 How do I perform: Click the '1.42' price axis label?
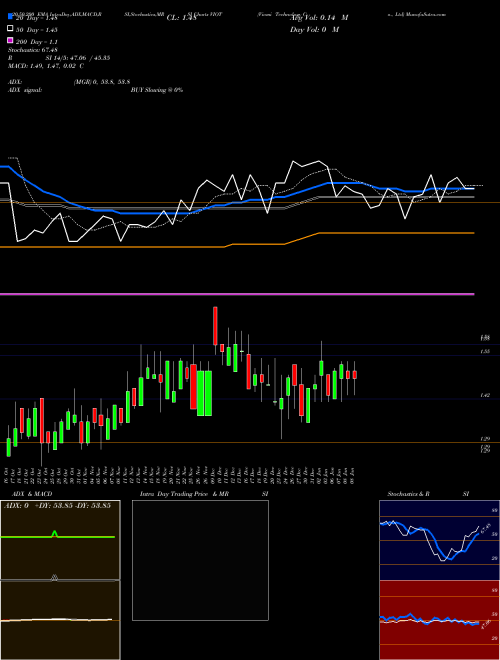485,395
